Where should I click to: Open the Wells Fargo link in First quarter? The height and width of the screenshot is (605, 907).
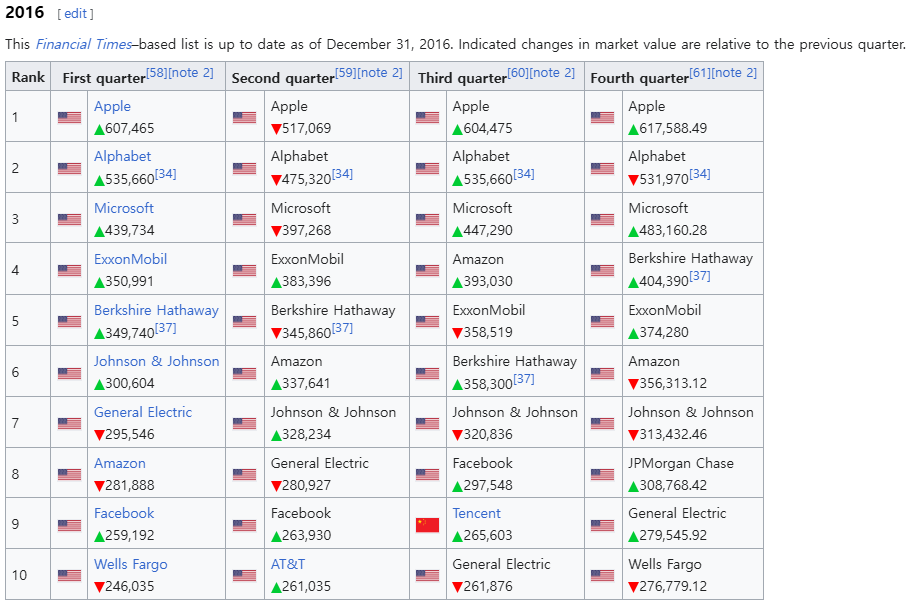[x=131, y=564]
